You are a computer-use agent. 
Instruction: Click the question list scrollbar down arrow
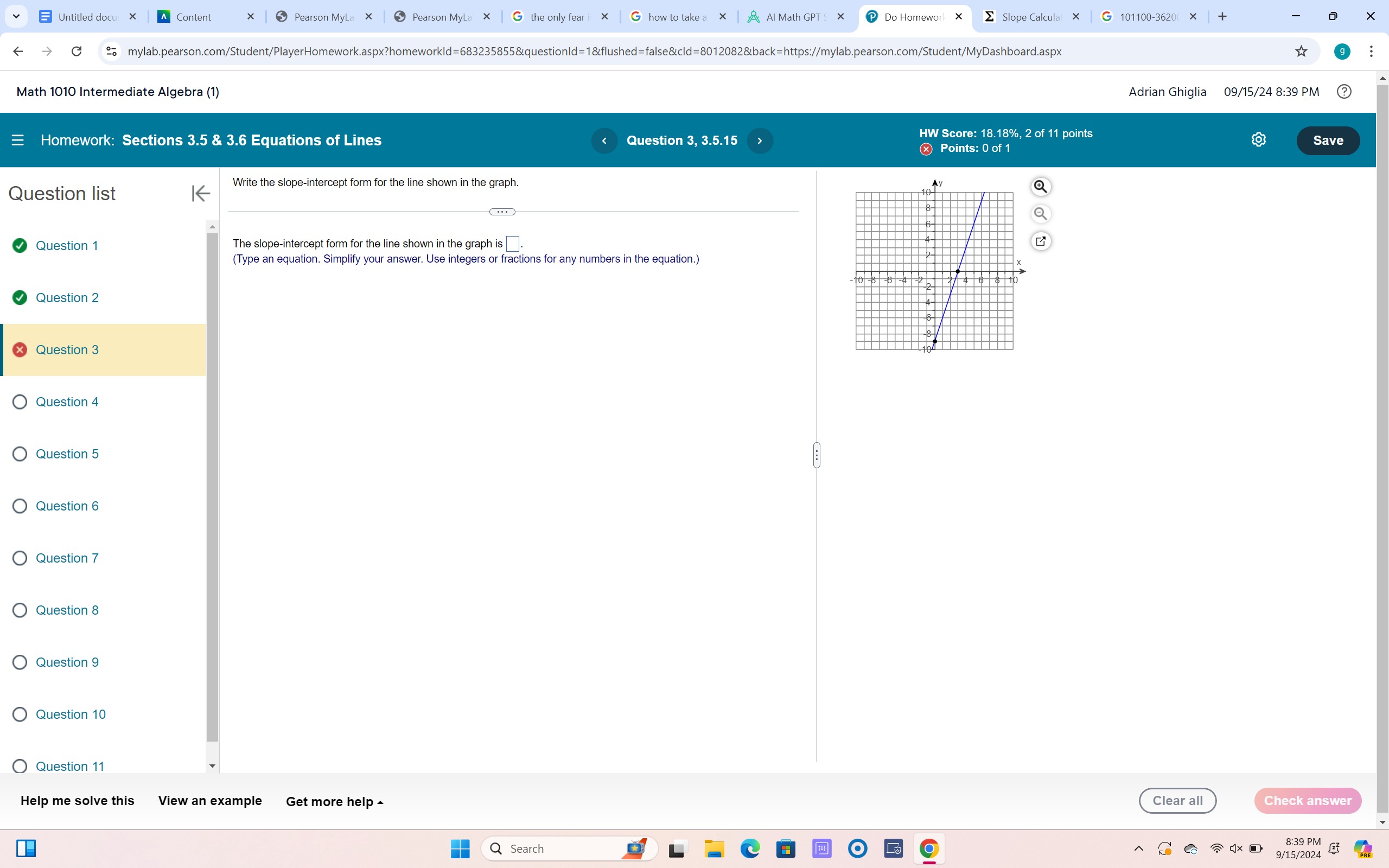point(212,766)
